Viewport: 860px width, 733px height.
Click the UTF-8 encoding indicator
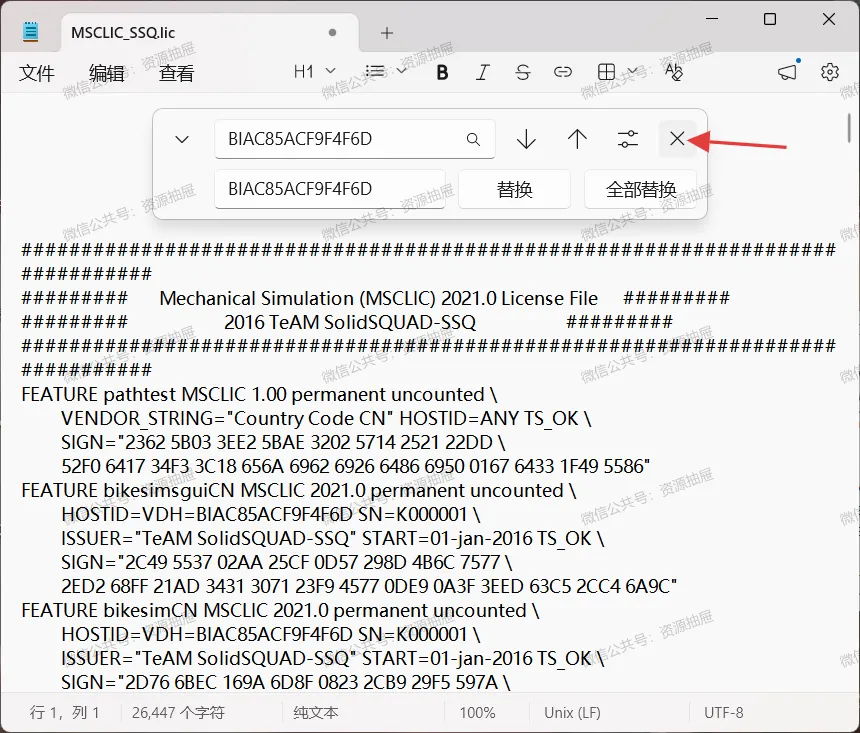pyautogui.click(x=723, y=713)
